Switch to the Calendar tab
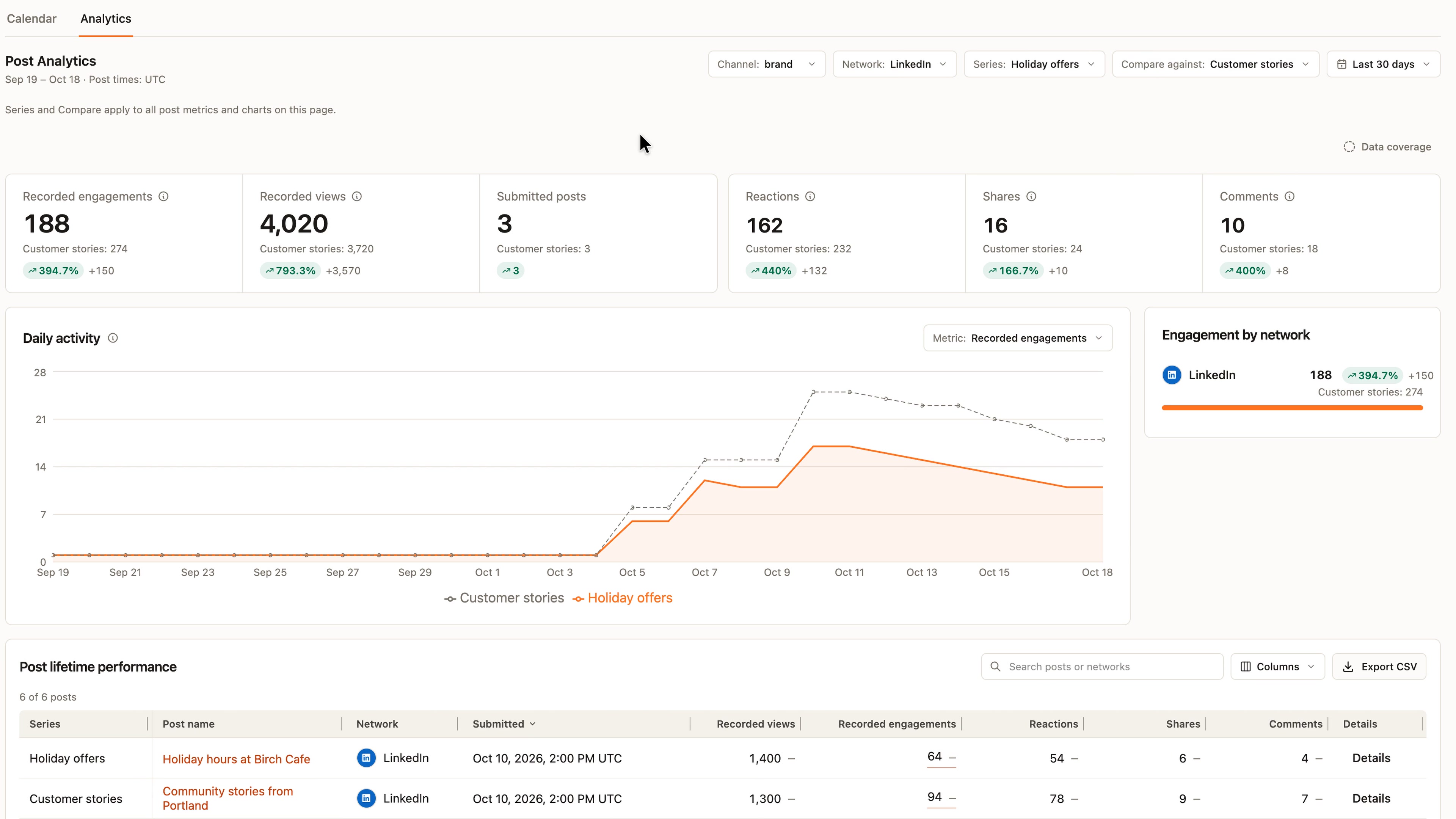Screen dimensions: 1456x819 click(x=31, y=19)
